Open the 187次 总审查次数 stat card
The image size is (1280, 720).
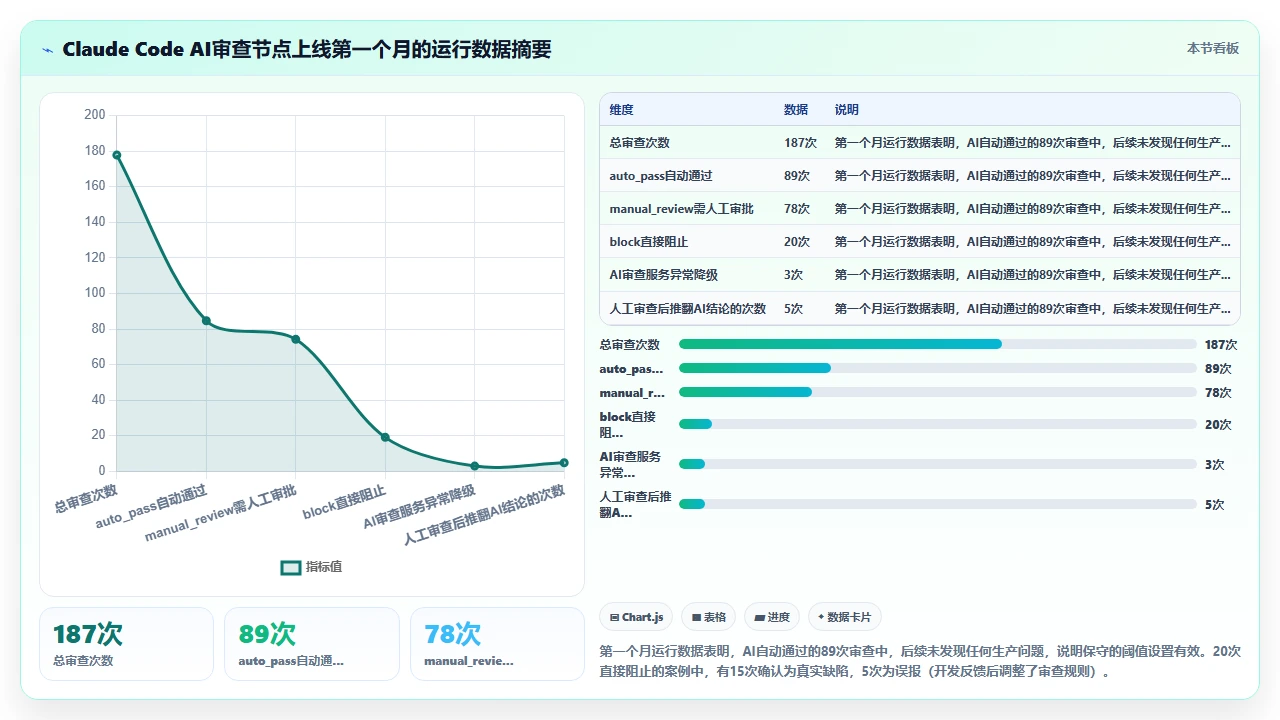[x=127, y=644]
